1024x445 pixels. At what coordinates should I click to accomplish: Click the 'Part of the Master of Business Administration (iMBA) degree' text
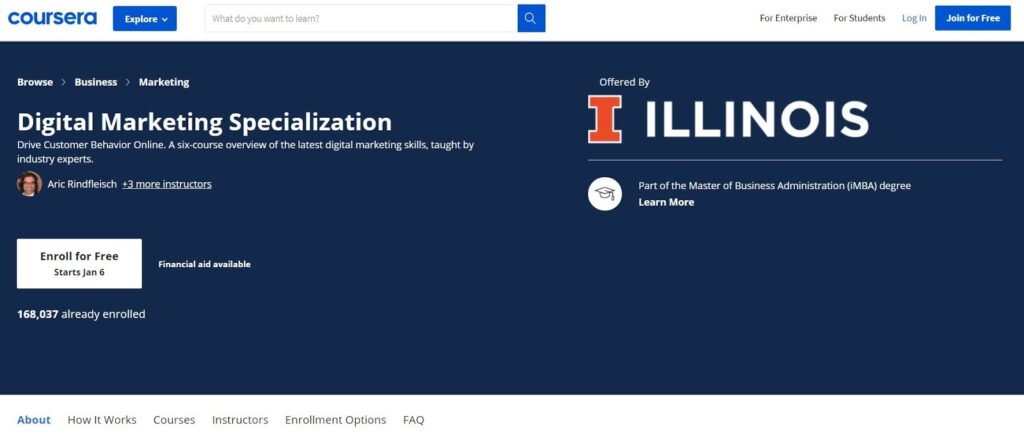click(775, 186)
